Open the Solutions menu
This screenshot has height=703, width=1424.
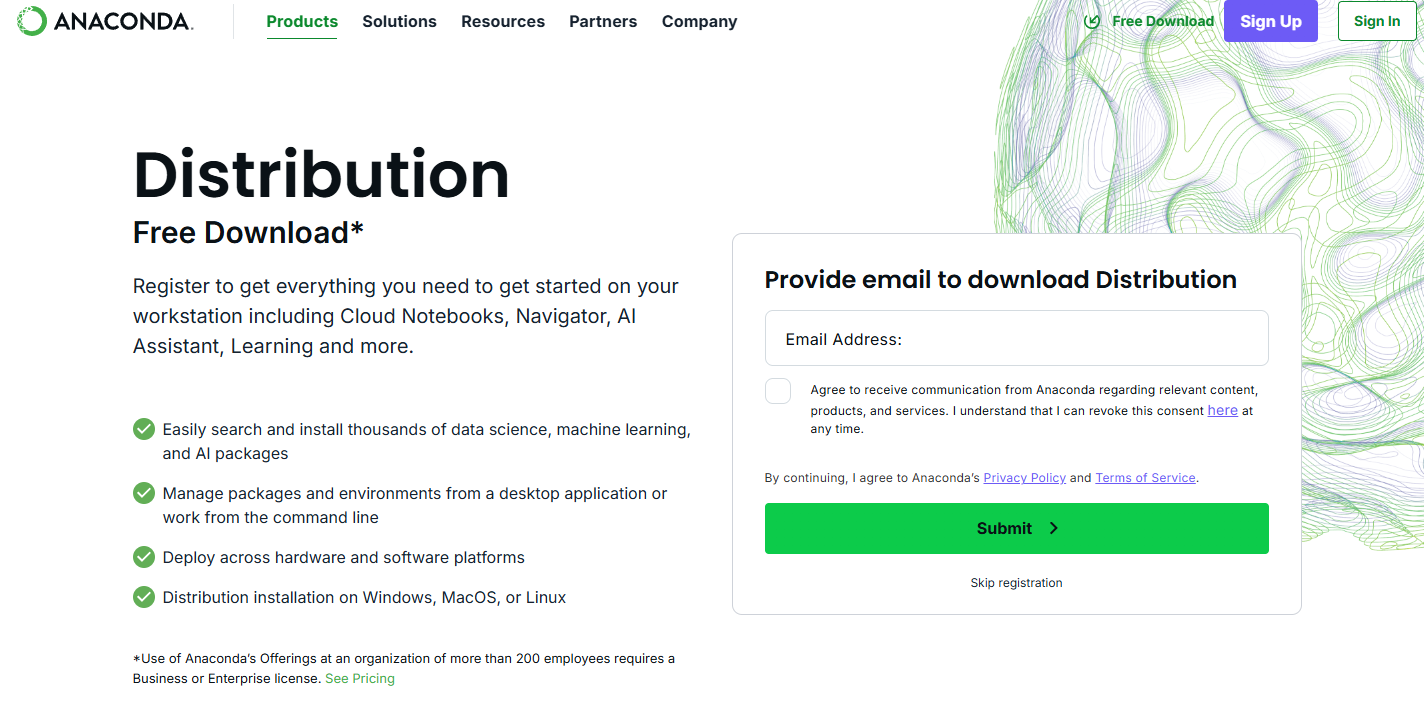[x=399, y=21]
